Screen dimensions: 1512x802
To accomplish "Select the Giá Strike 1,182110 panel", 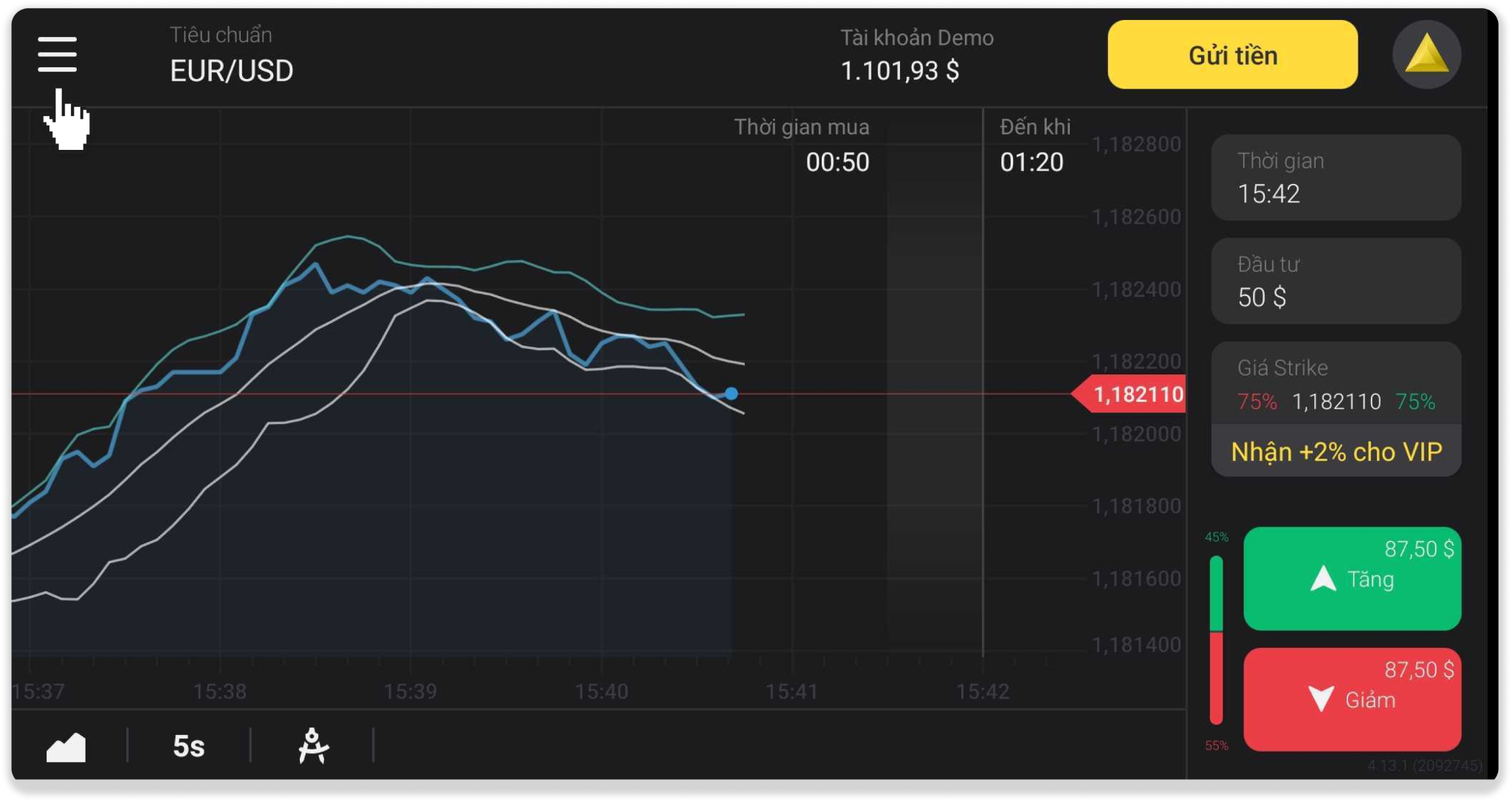I will [1336, 385].
